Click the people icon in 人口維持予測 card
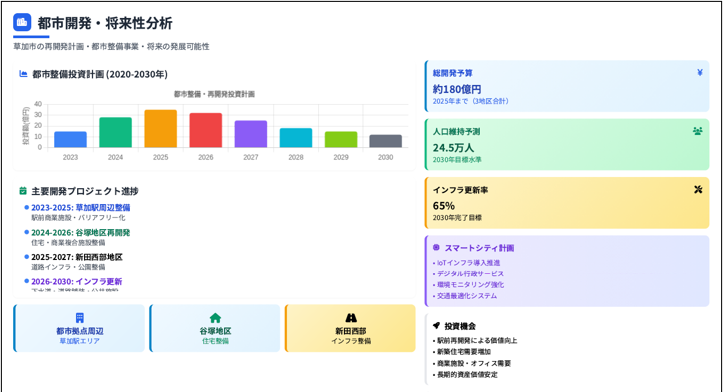The height and width of the screenshot is (392, 723). [x=698, y=131]
